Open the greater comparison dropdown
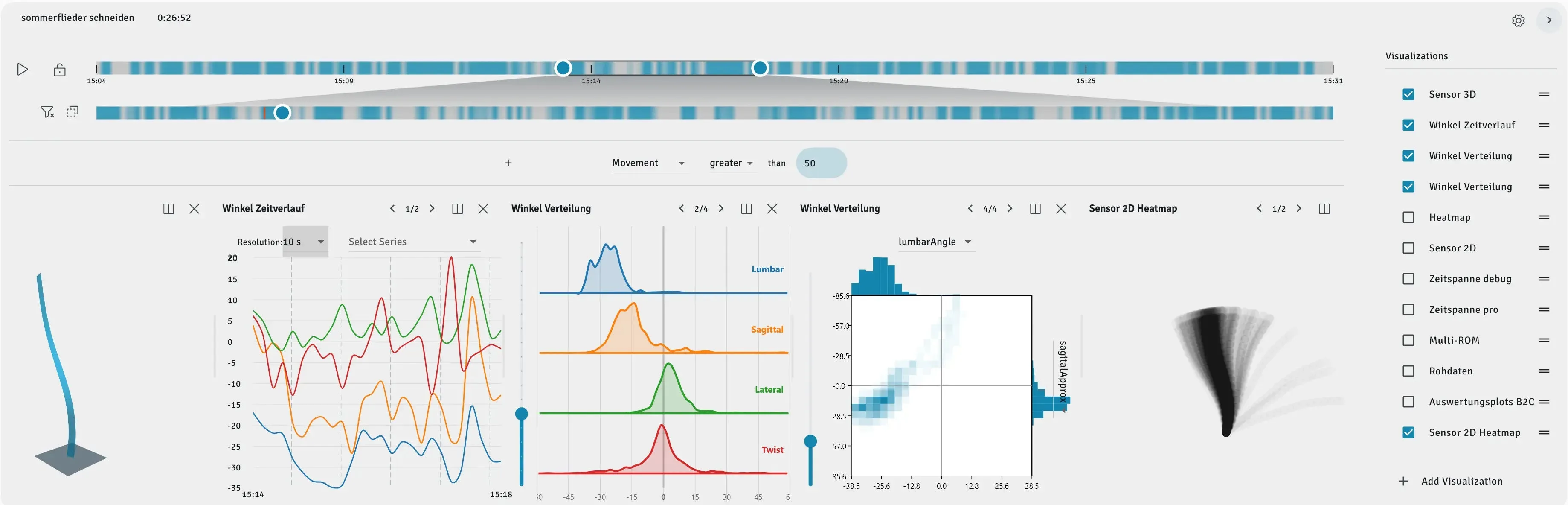1568x505 pixels. [732, 163]
